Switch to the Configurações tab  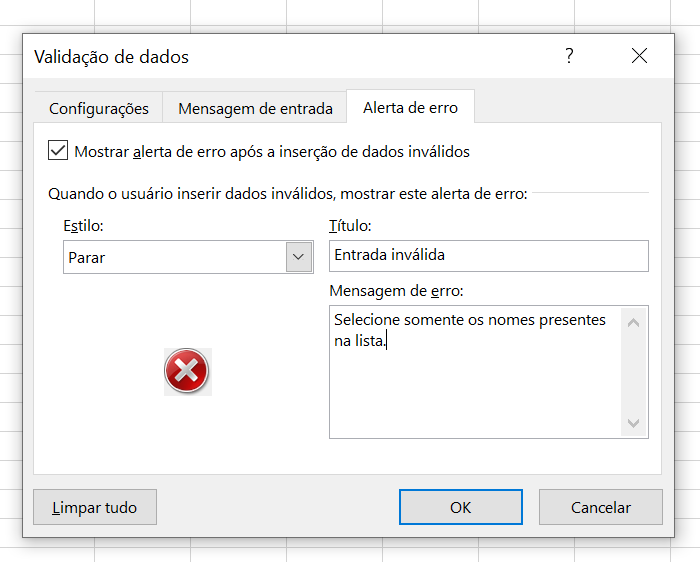[x=99, y=108]
